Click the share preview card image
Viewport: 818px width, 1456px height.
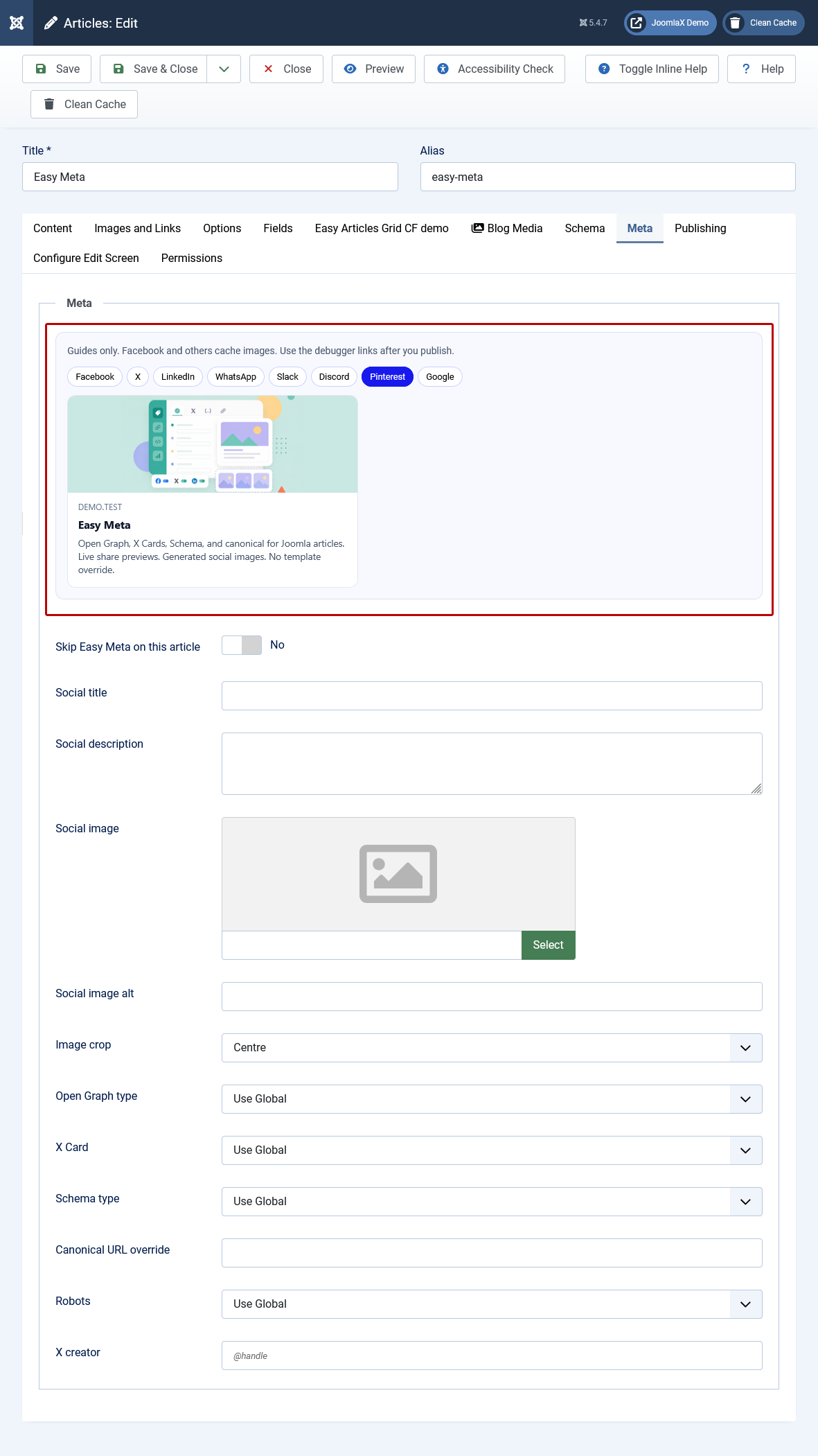213,444
